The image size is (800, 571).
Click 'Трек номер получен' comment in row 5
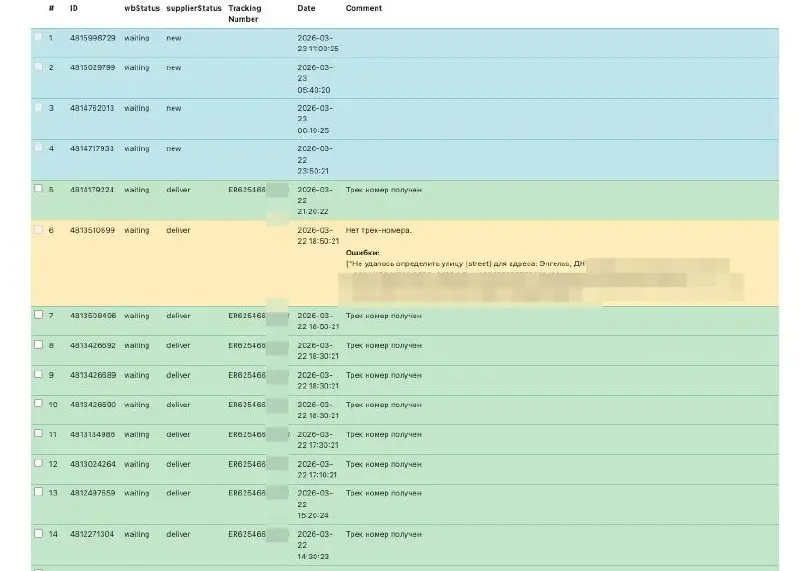[384, 190]
